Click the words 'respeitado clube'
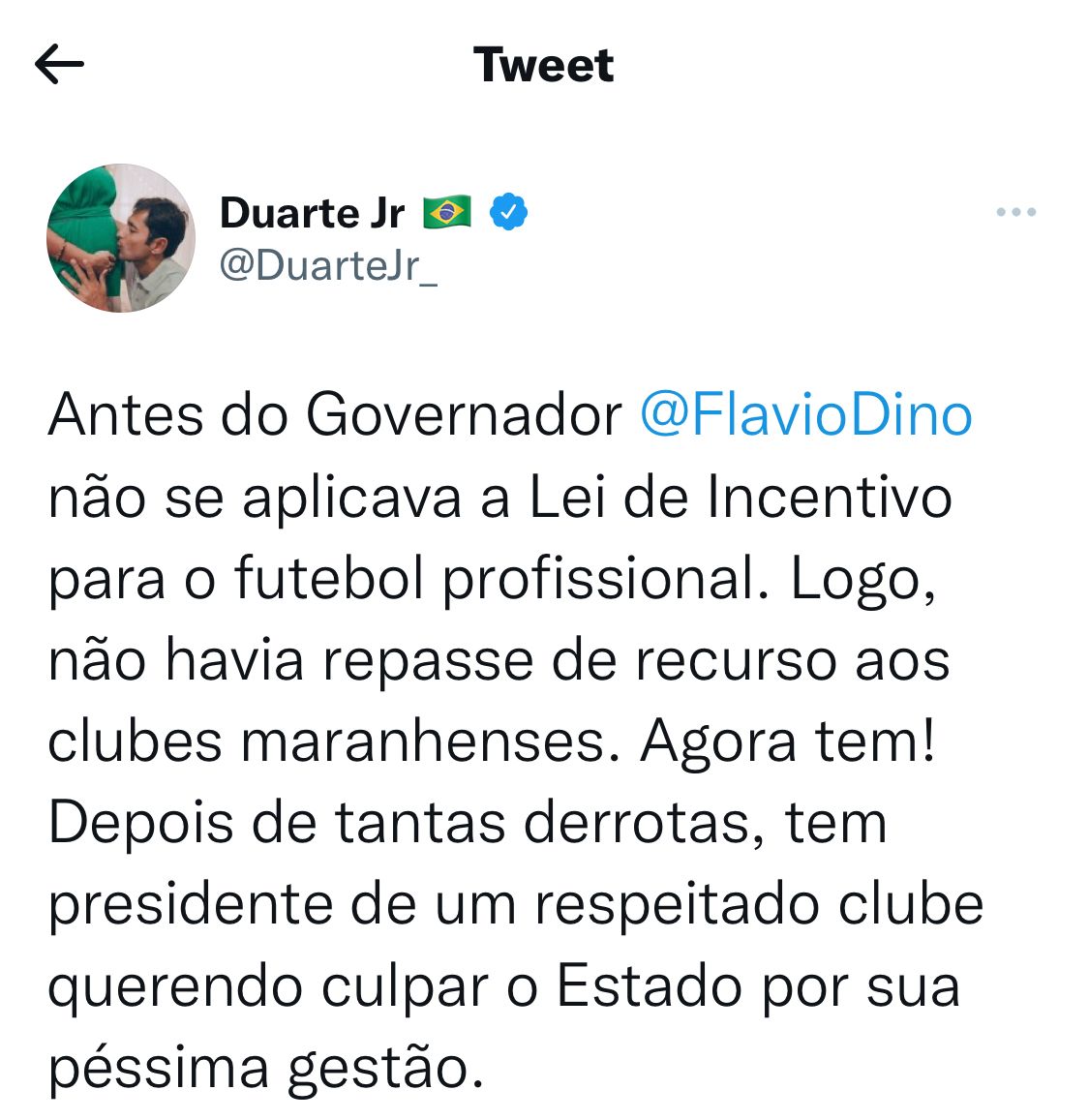This screenshot has width=1089, height=1120. coord(760,906)
